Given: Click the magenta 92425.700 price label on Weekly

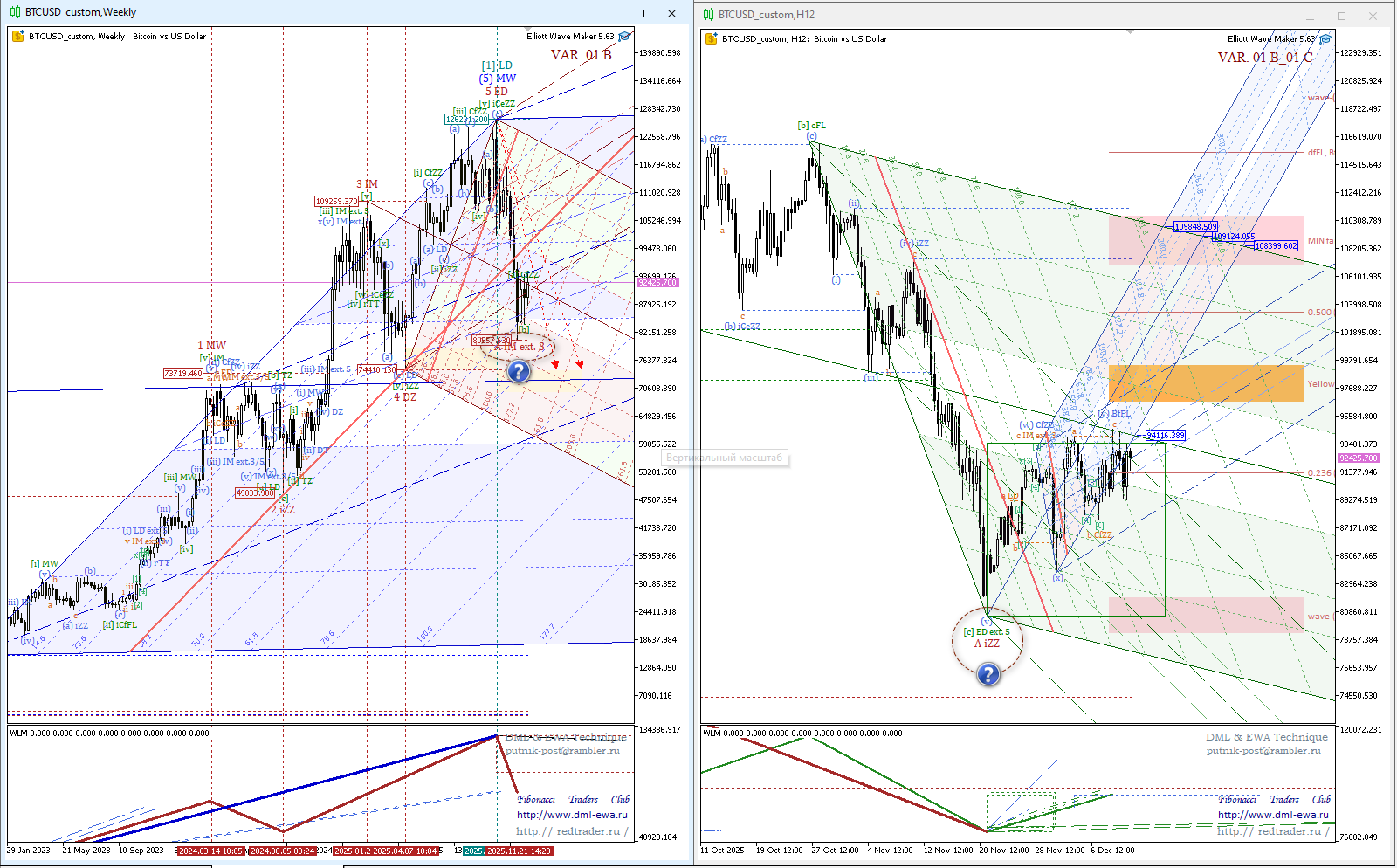Looking at the screenshot, I should (657, 283).
